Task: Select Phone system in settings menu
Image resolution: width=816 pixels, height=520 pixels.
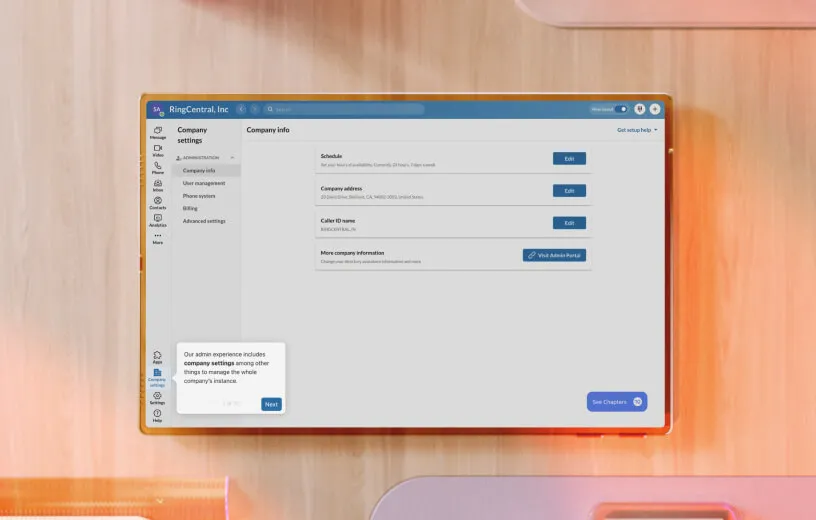Action: coord(199,196)
